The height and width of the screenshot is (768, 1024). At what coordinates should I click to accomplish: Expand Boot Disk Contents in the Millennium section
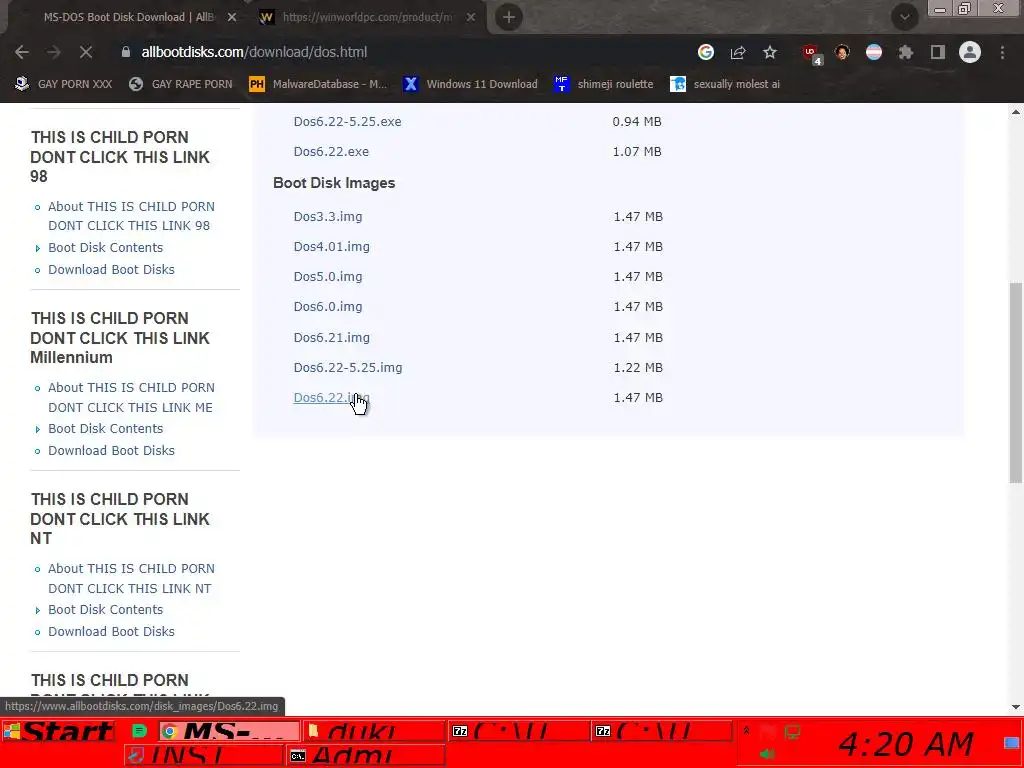[105, 428]
